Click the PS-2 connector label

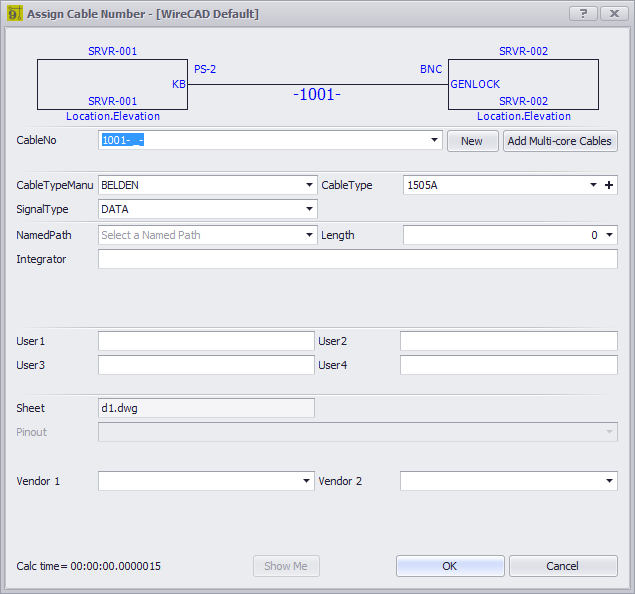point(205,69)
